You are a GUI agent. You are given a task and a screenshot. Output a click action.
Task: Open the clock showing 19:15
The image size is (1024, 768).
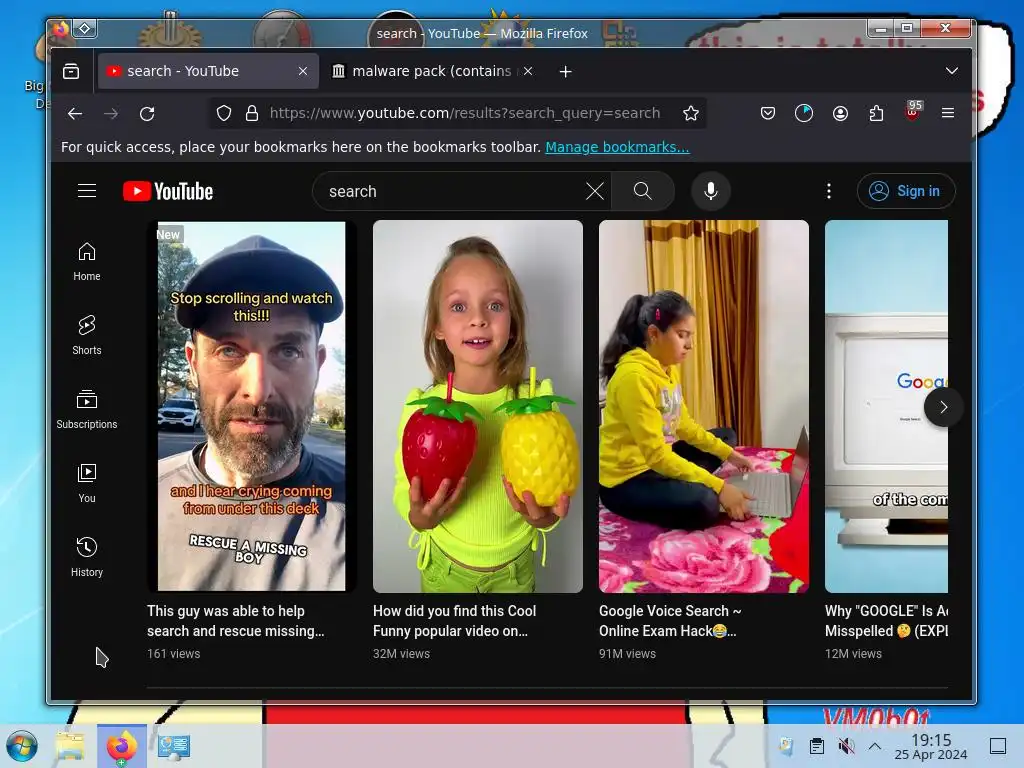(931, 746)
